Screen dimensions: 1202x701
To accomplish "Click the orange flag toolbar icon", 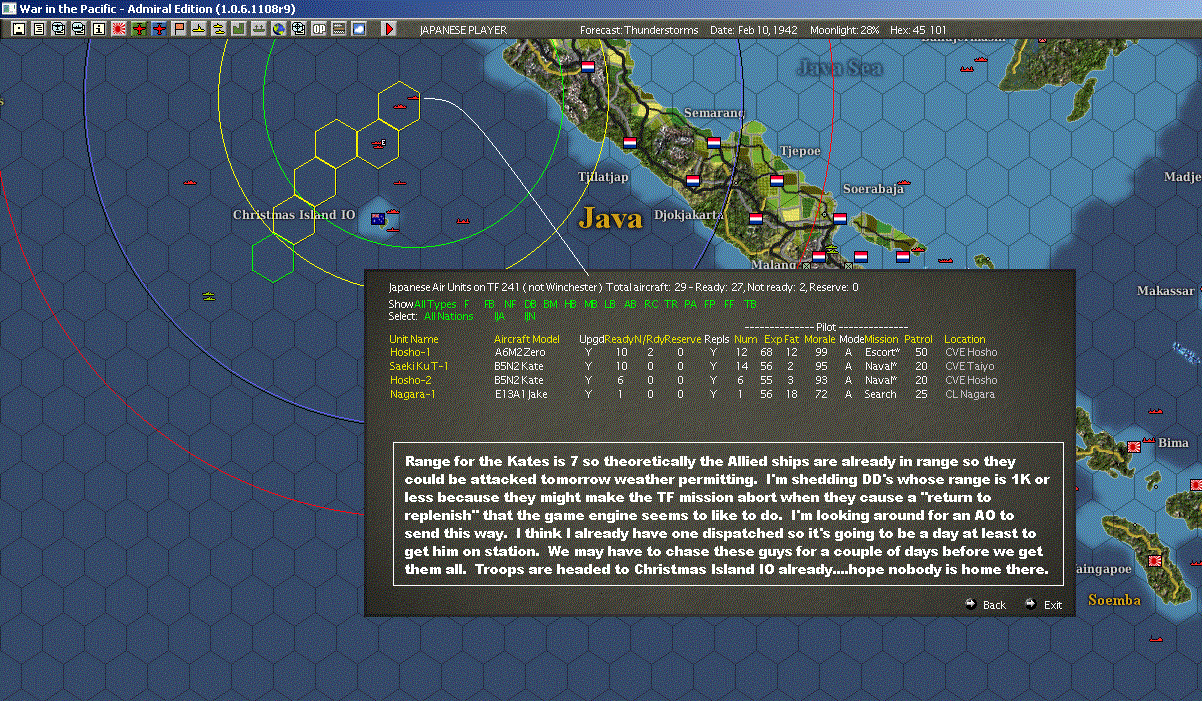I will tap(180, 30).
